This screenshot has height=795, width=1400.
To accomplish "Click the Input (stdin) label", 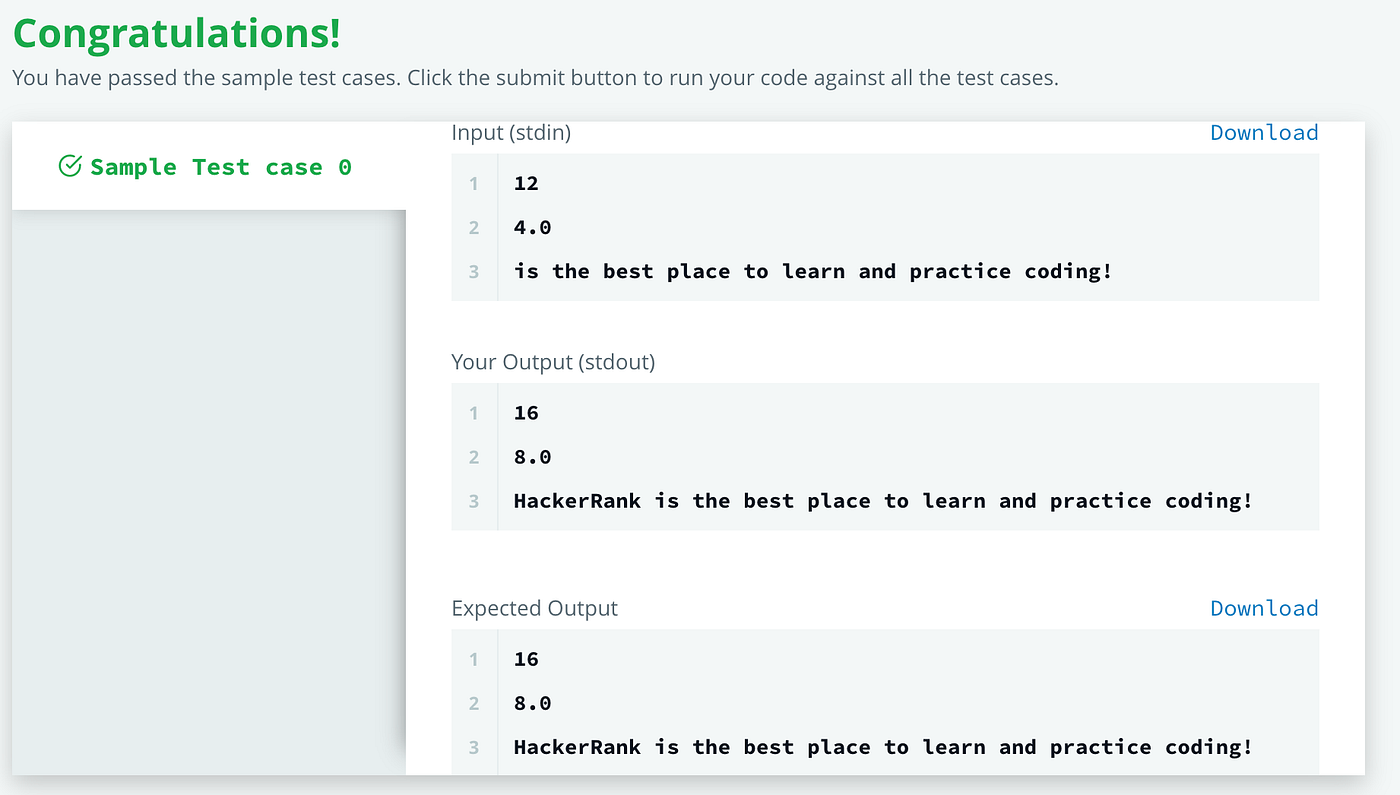I will [511, 132].
